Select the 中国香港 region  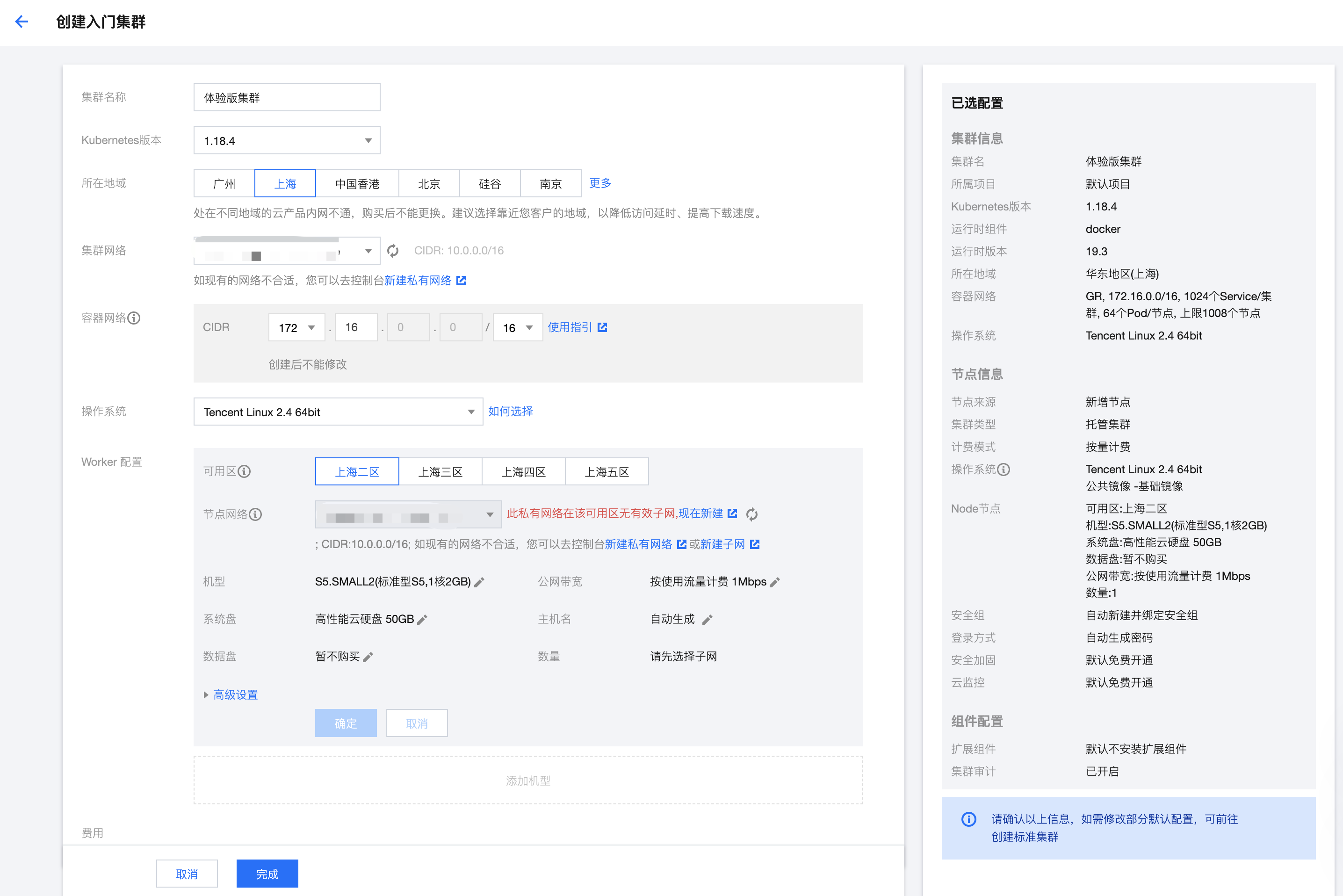coord(357,183)
